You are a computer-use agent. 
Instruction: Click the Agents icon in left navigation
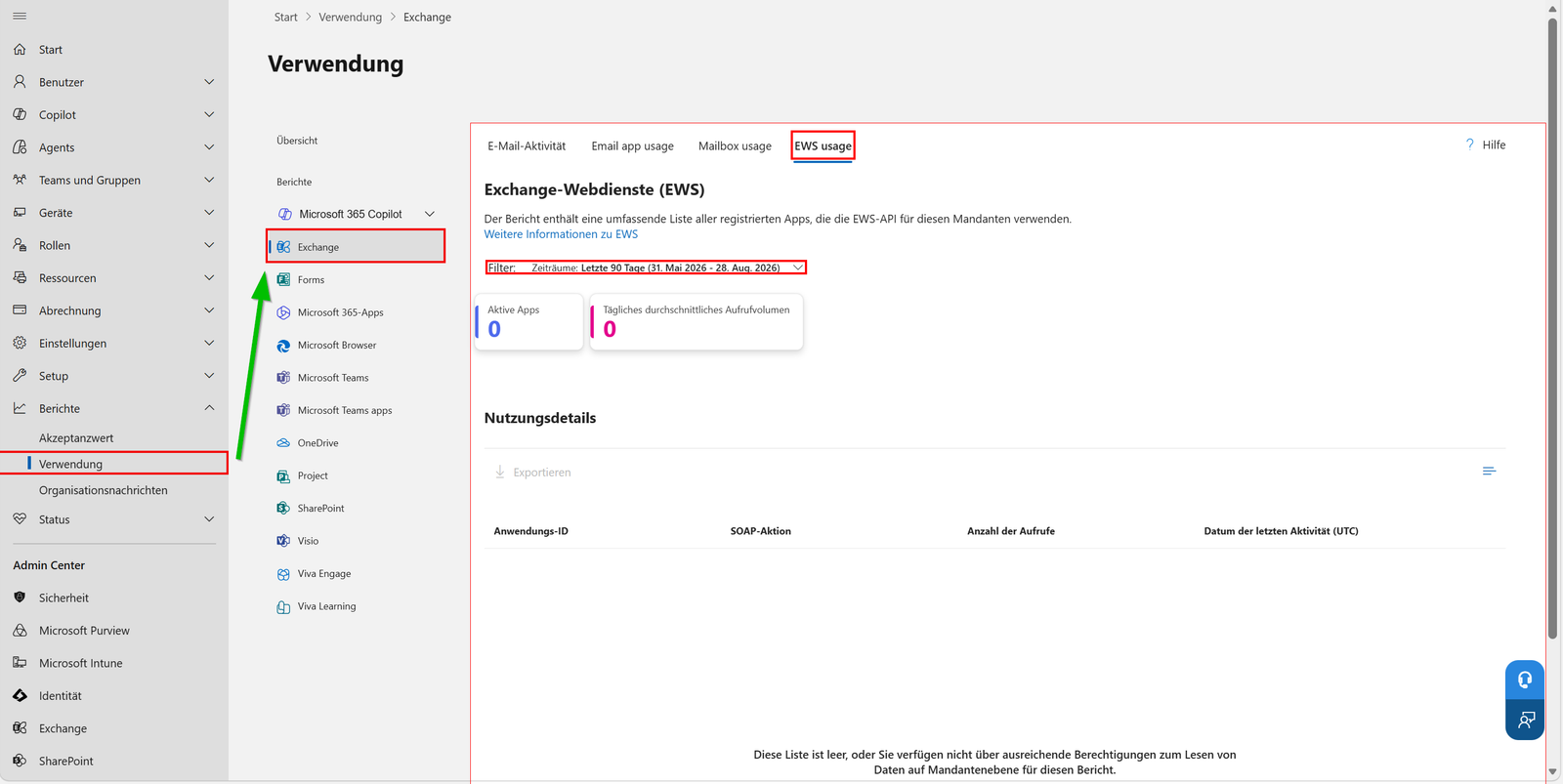click(x=20, y=147)
